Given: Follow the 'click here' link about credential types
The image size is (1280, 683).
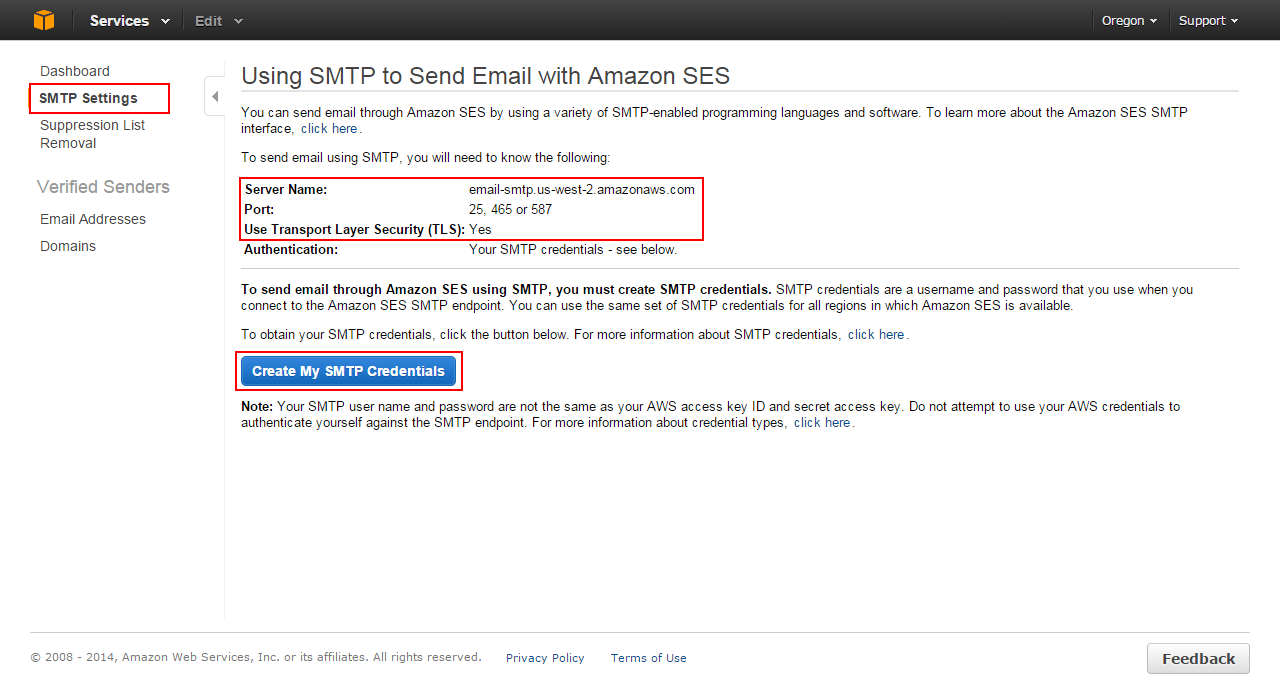Looking at the screenshot, I should pos(822,423).
